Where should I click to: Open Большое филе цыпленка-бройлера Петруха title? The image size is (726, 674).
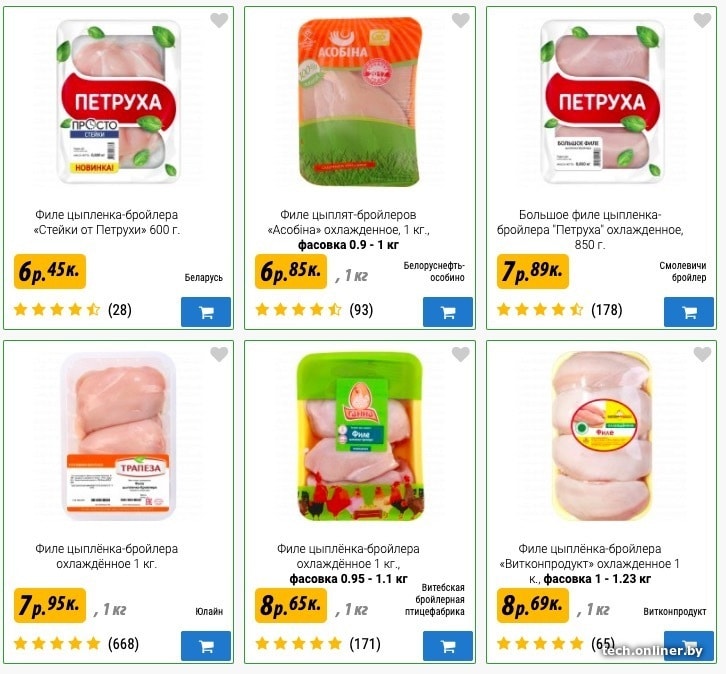pos(590,230)
